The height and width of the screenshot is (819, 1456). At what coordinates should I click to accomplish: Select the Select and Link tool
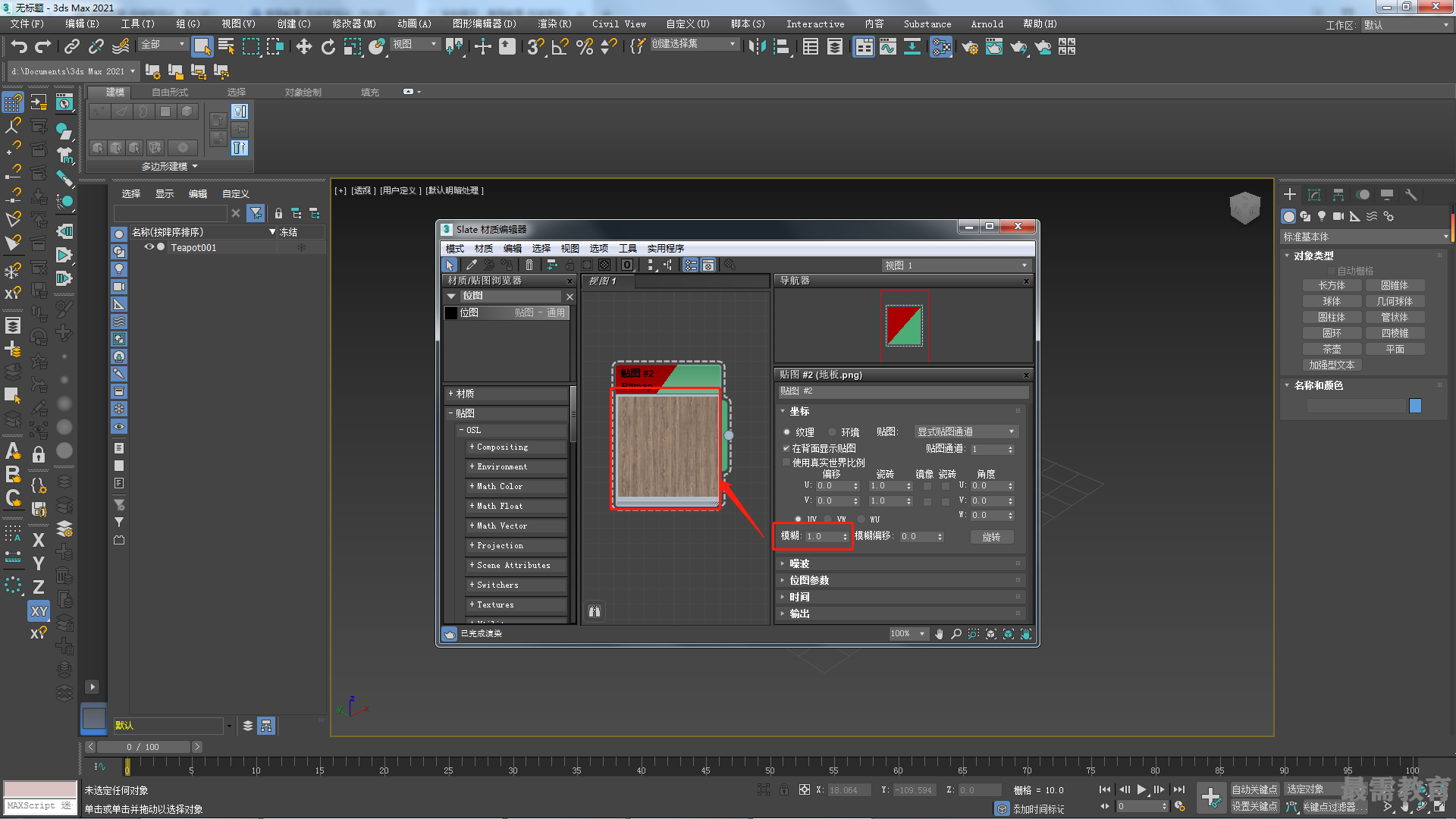[x=72, y=47]
